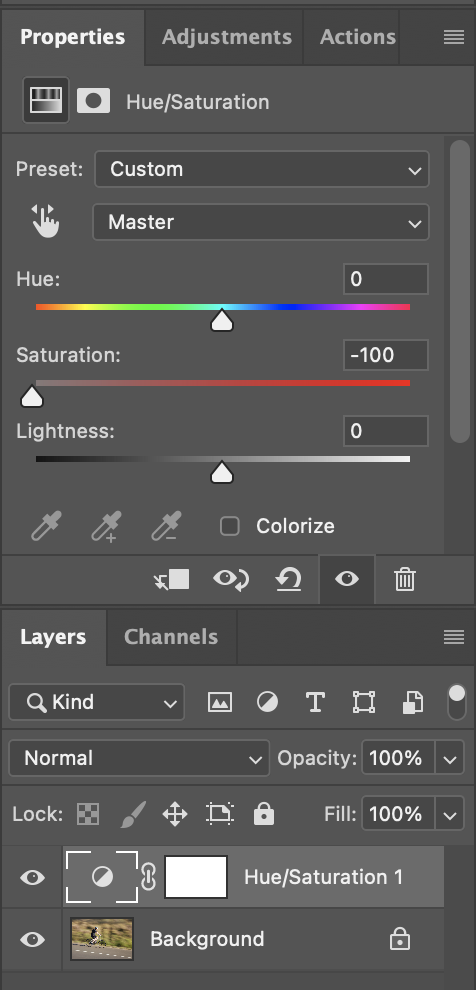Open the Master color range dropdown
The height and width of the screenshot is (990, 476).
pos(261,222)
